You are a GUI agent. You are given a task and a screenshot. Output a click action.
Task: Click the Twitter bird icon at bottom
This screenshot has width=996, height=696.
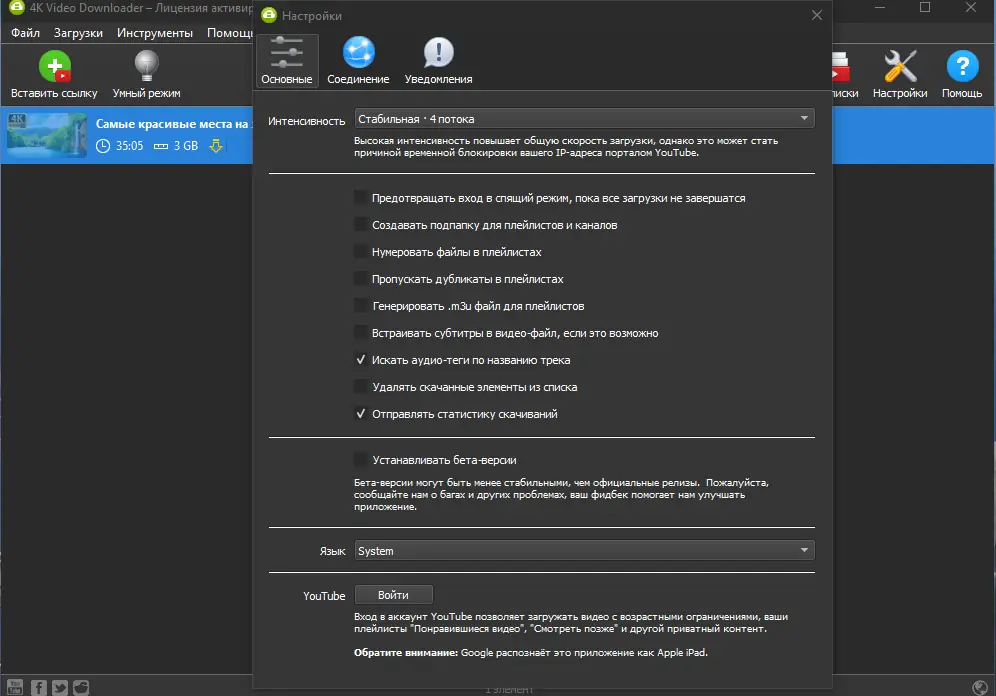point(60,688)
